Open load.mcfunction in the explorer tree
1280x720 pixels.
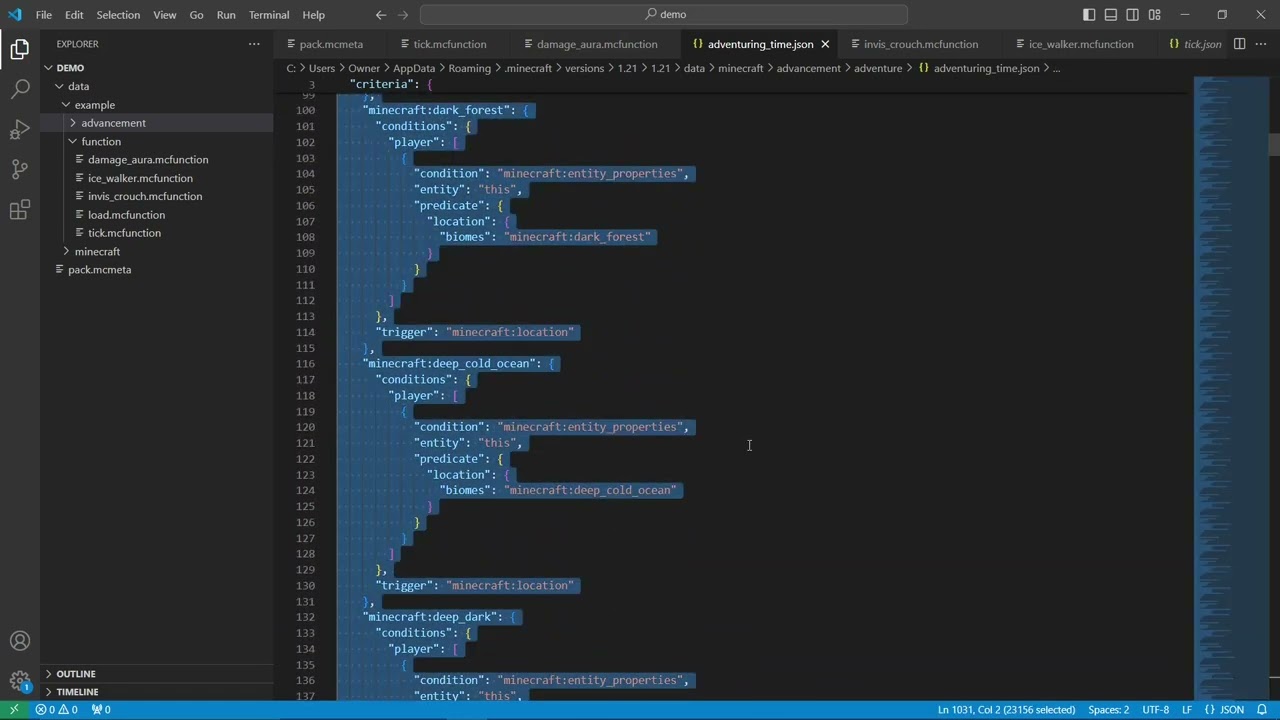(x=156, y=215)
